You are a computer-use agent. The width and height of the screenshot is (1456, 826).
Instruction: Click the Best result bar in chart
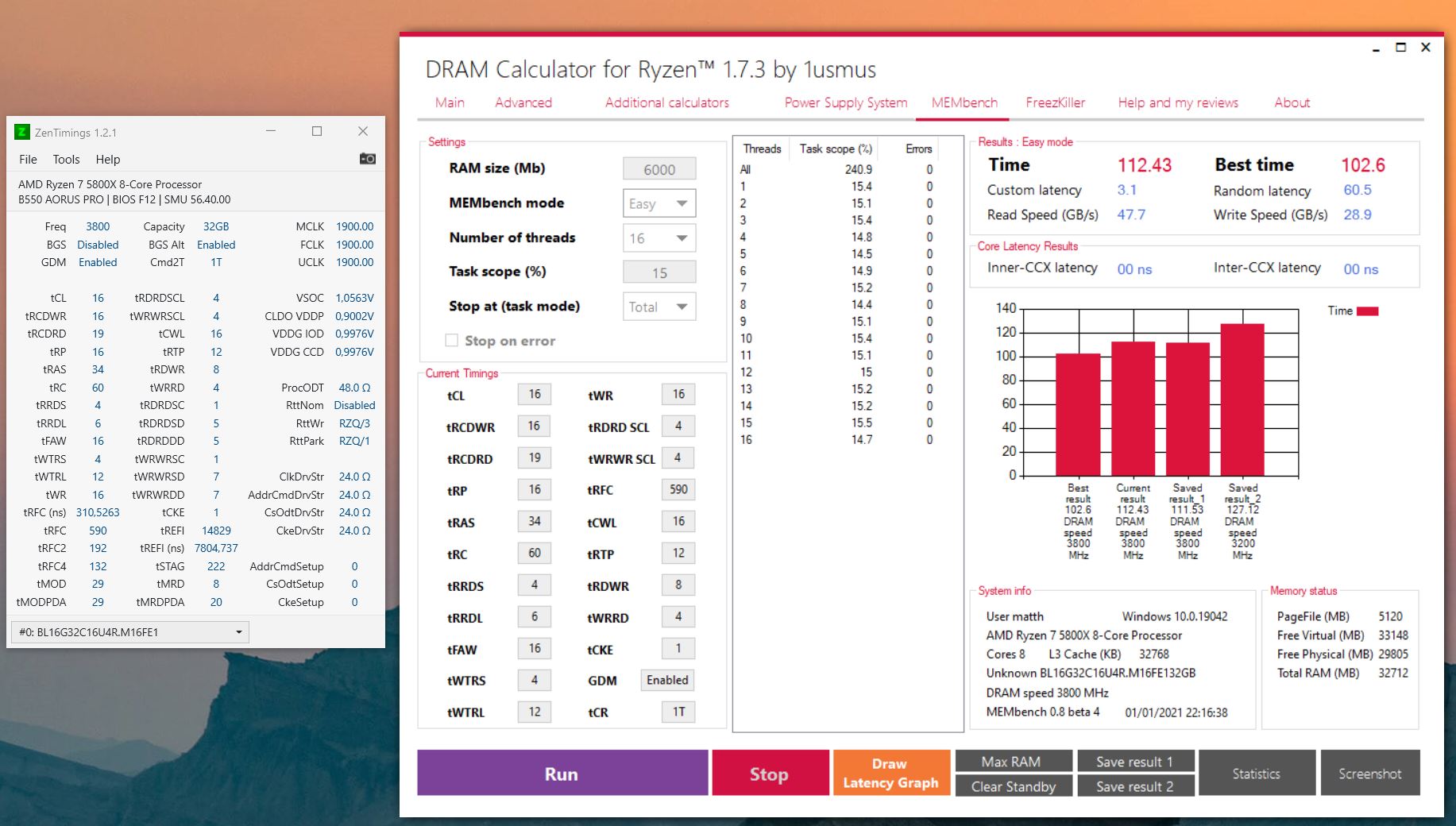point(1078,415)
